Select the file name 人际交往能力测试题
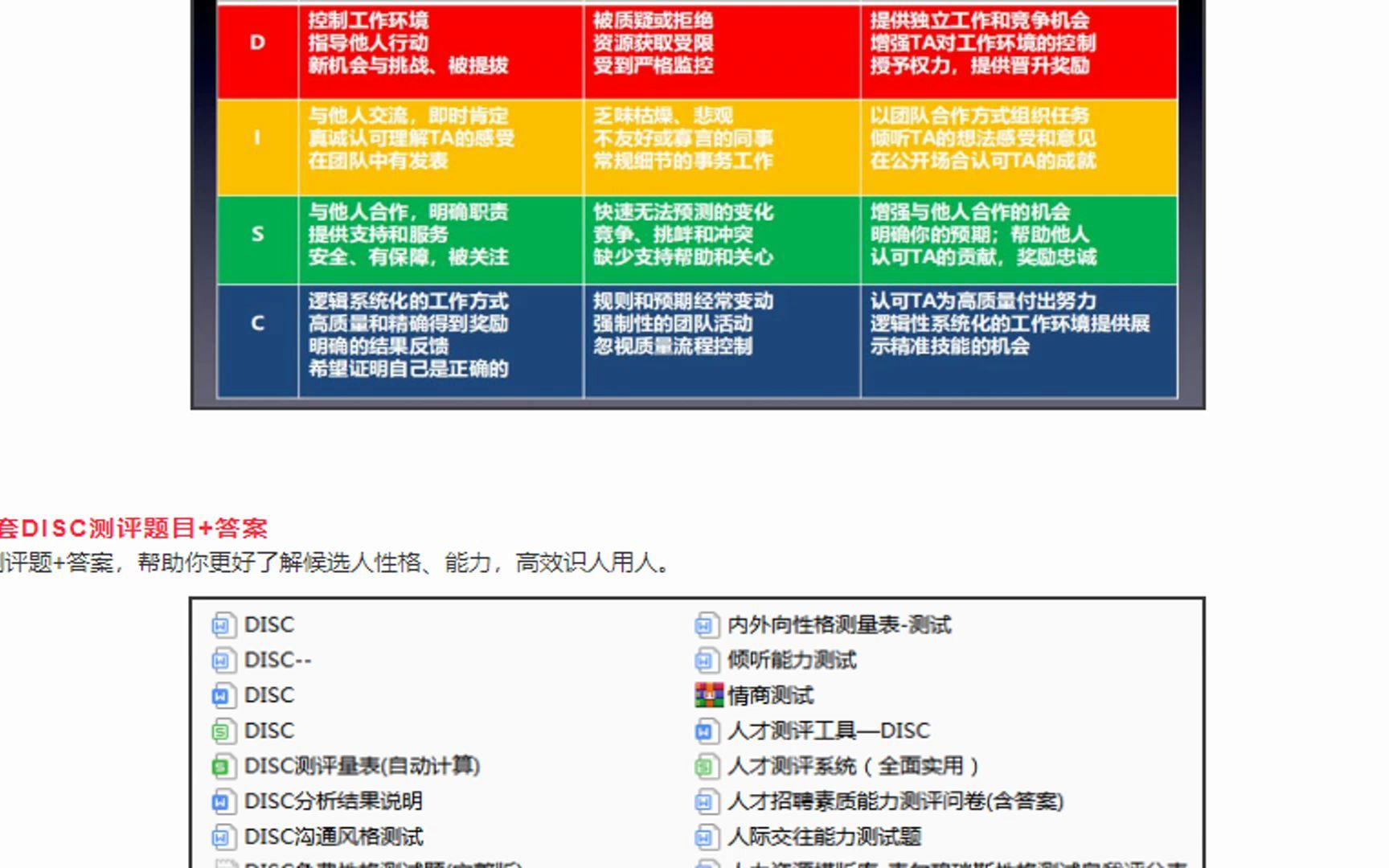1389x868 pixels. click(824, 837)
